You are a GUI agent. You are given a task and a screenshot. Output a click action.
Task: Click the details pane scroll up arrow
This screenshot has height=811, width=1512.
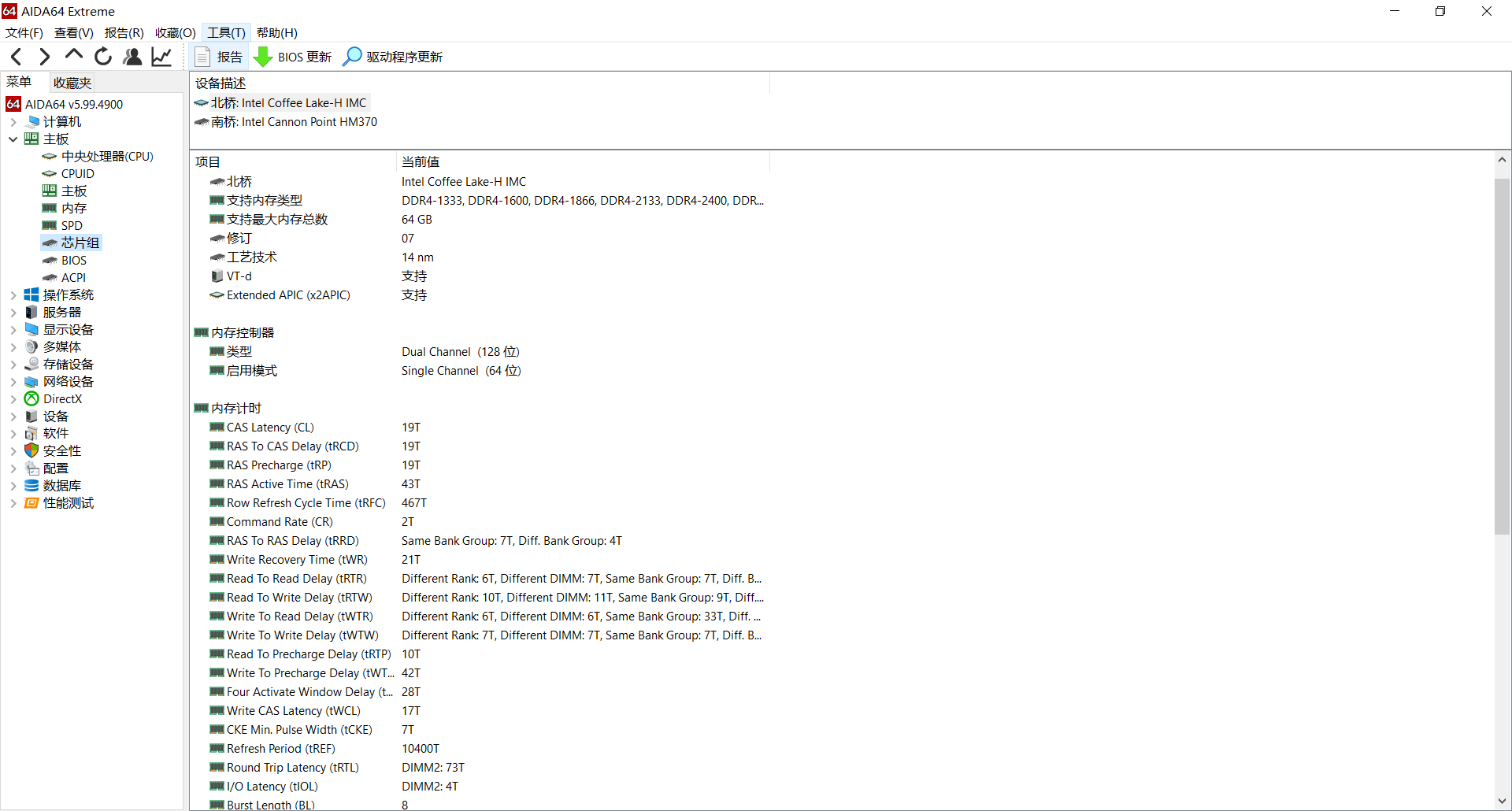pos(1503,160)
